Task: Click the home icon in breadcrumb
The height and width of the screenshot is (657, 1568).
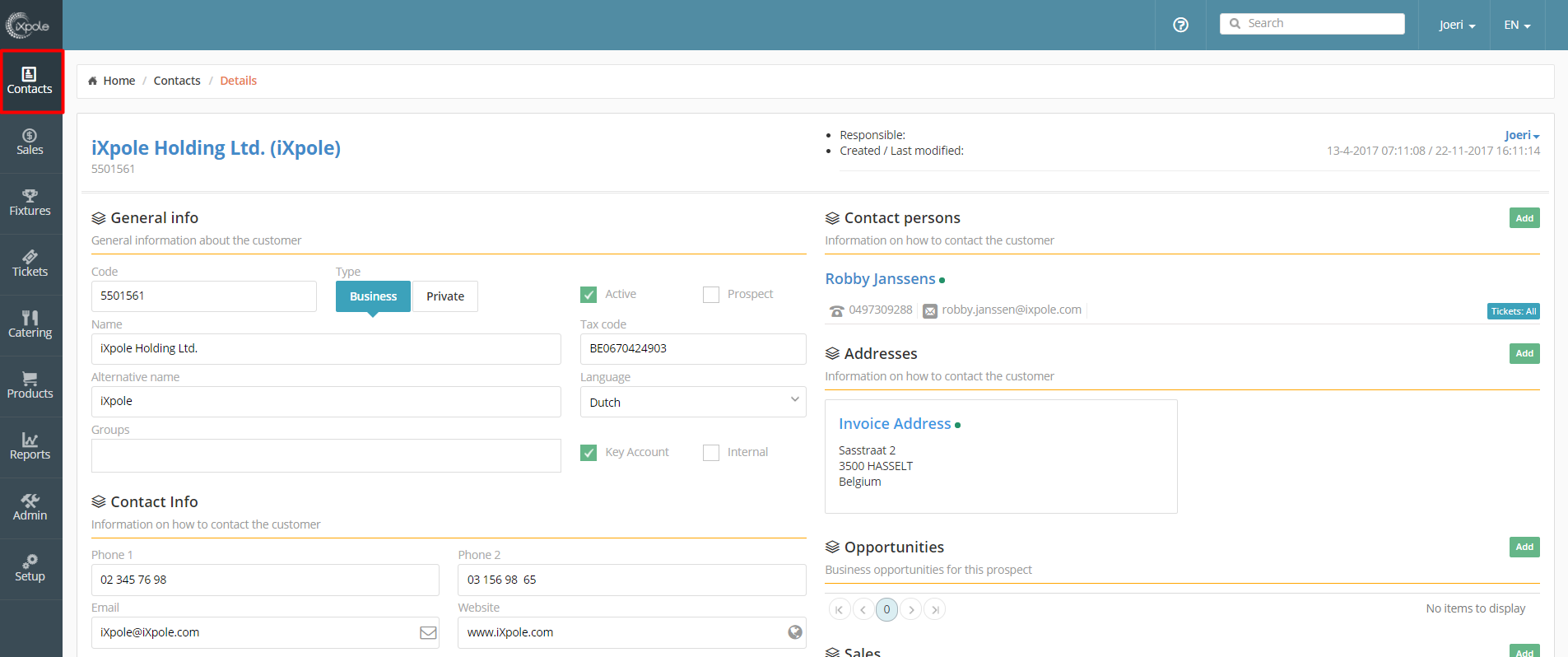Action: (x=93, y=81)
